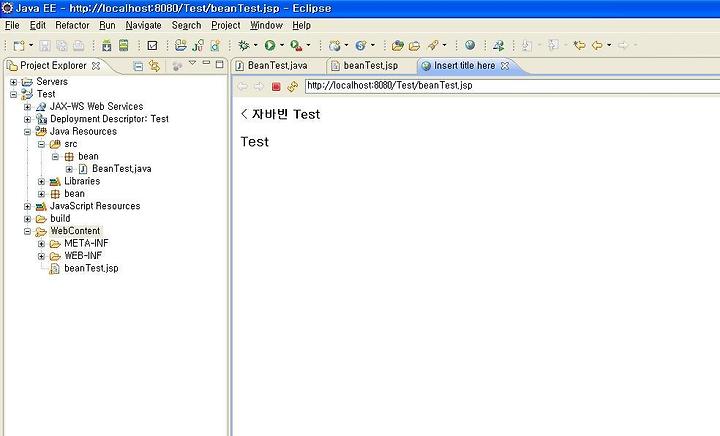Click the grayed Print toolbar icon
The width and height of the screenshot is (720, 436).
click(x=79, y=45)
